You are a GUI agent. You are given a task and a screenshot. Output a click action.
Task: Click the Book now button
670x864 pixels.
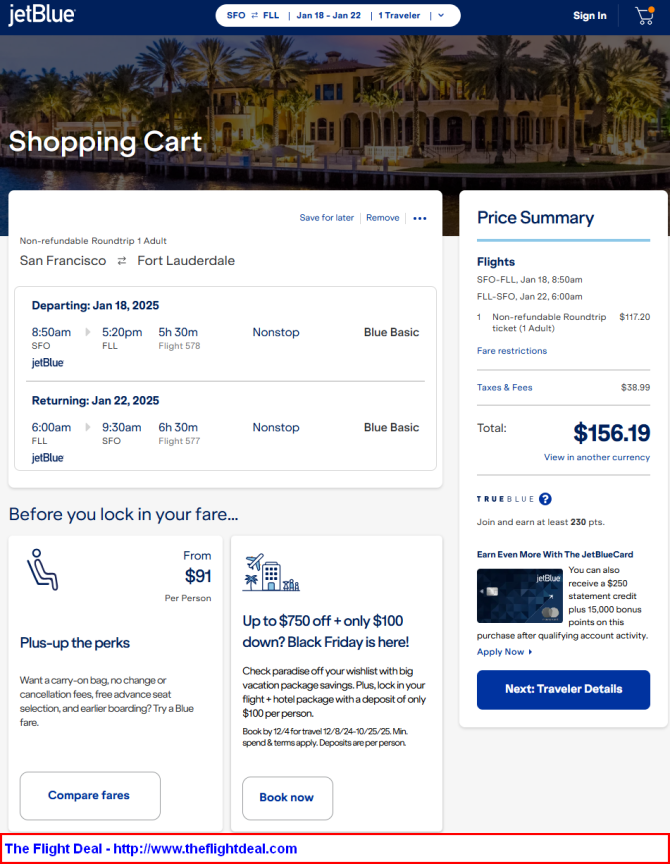point(287,798)
